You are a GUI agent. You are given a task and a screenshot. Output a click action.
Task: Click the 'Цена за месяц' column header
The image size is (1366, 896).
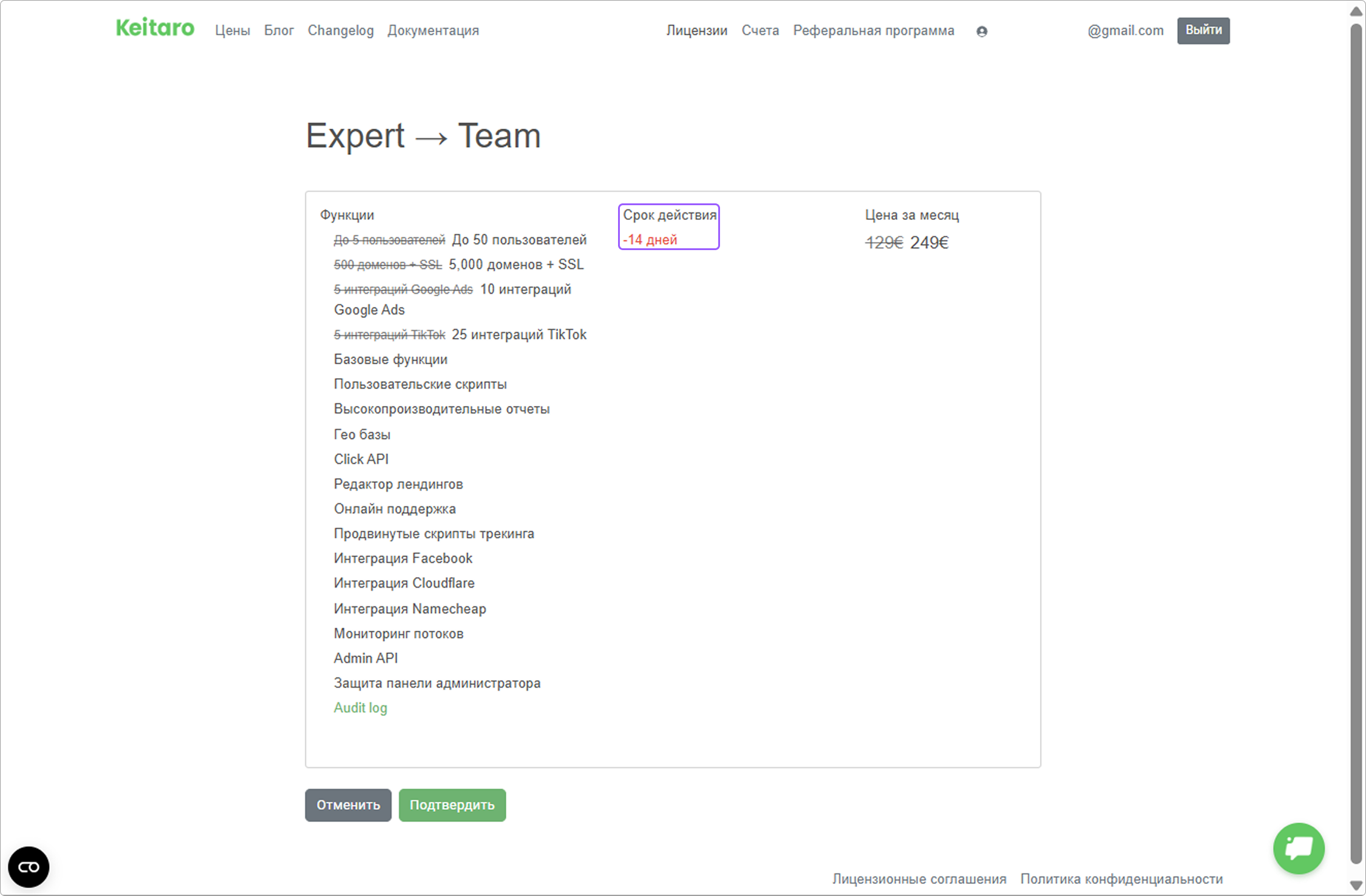(x=912, y=215)
